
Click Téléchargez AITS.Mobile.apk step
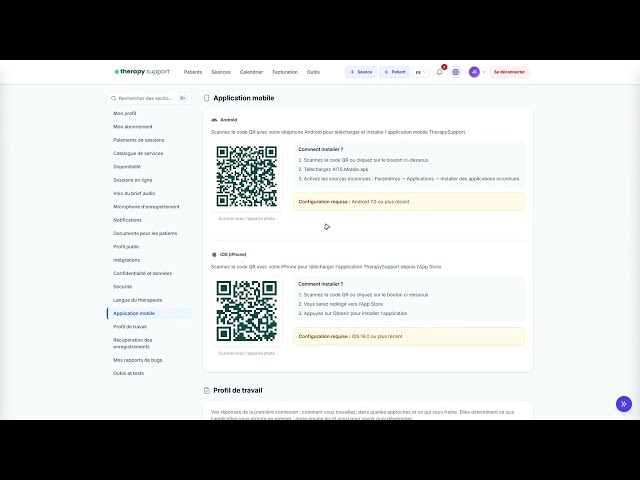(x=333, y=169)
